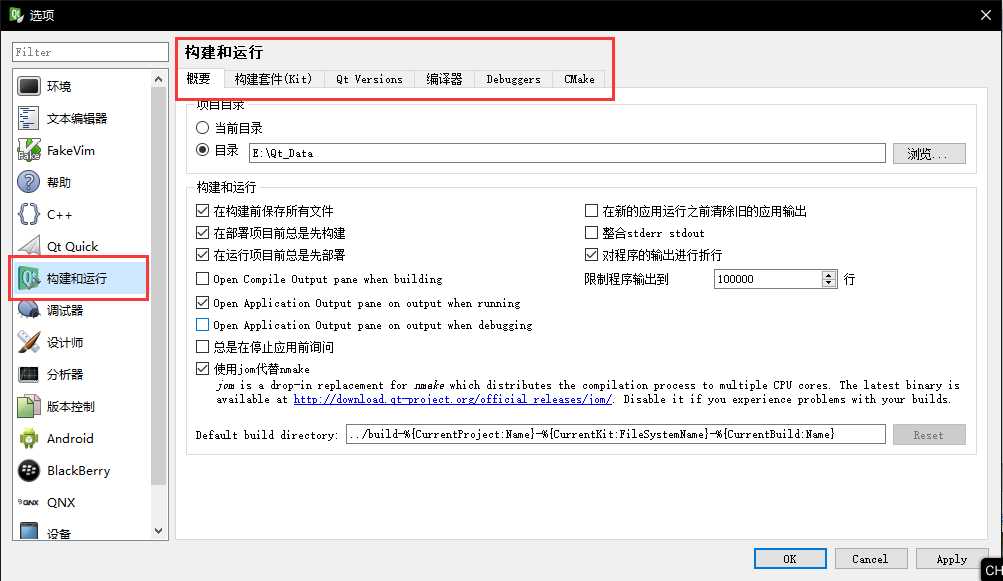
Task: Open the C++ braces icon
Action: (x=29, y=214)
